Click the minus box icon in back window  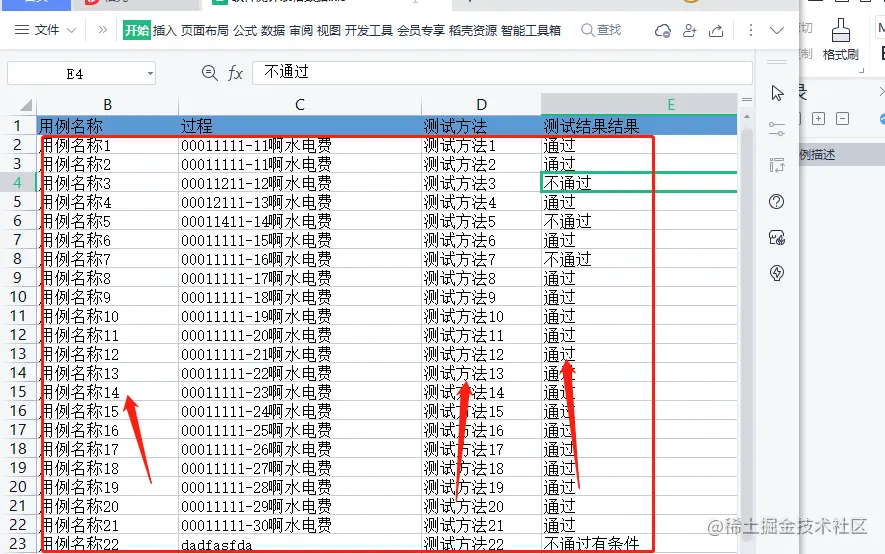pyautogui.click(x=842, y=118)
